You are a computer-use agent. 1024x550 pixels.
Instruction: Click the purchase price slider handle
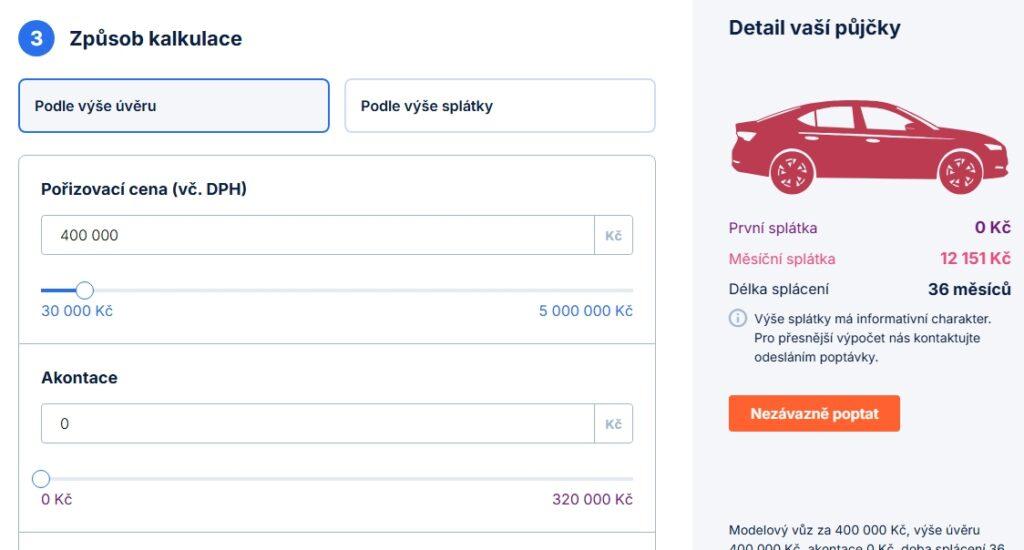click(x=85, y=290)
